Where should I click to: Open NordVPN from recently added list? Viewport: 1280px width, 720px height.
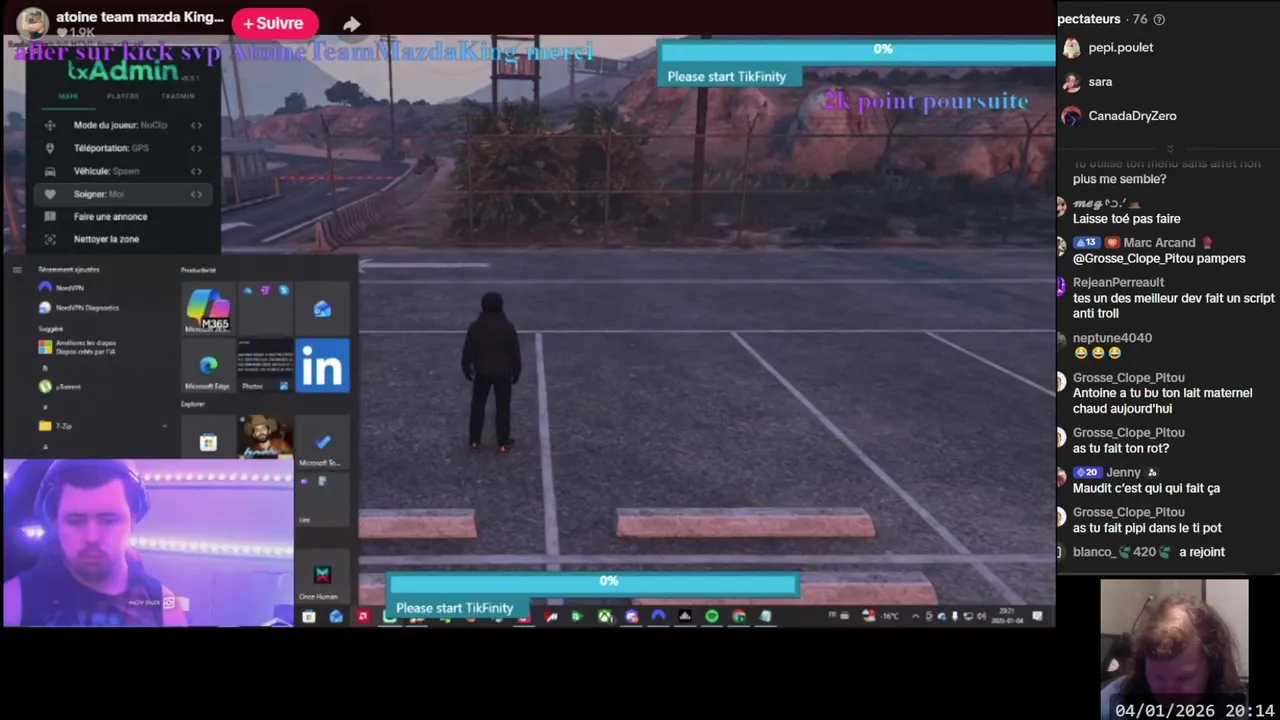[62, 288]
